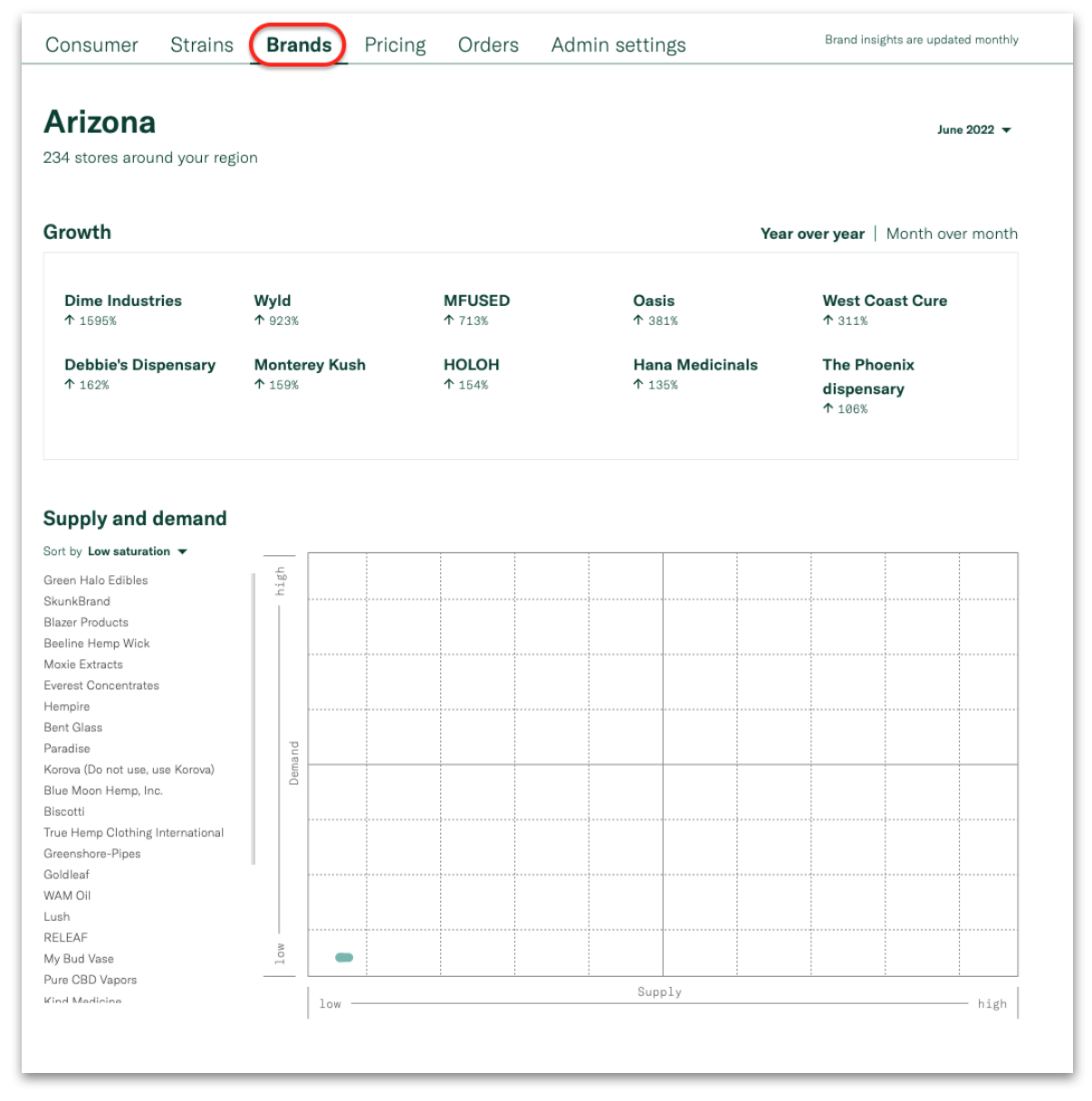Select Korova (Do not use, use Korova)
The image size is (1092, 1101).
coord(129,770)
